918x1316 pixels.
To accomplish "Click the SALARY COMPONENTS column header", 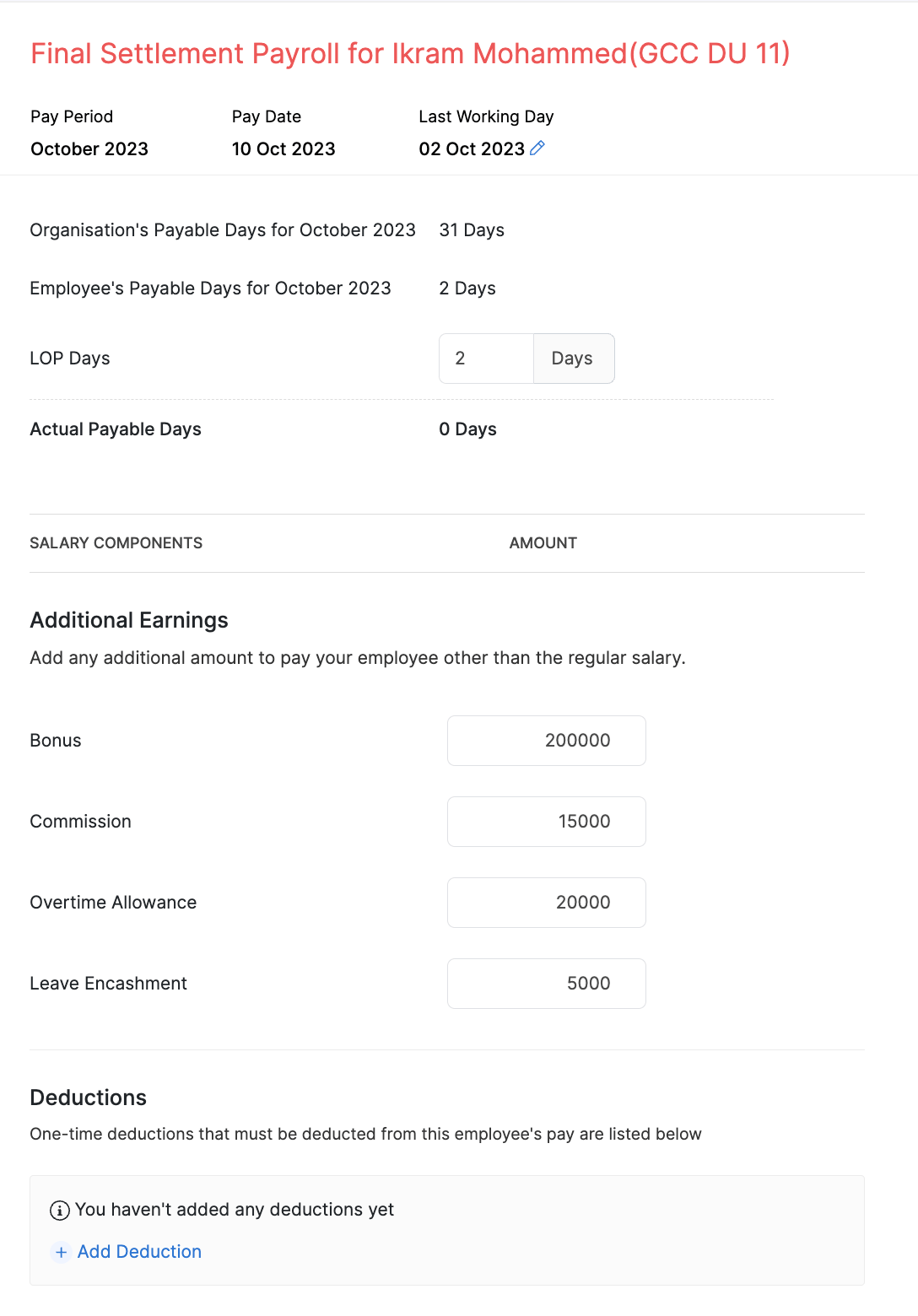I will [x=116, y=543].
